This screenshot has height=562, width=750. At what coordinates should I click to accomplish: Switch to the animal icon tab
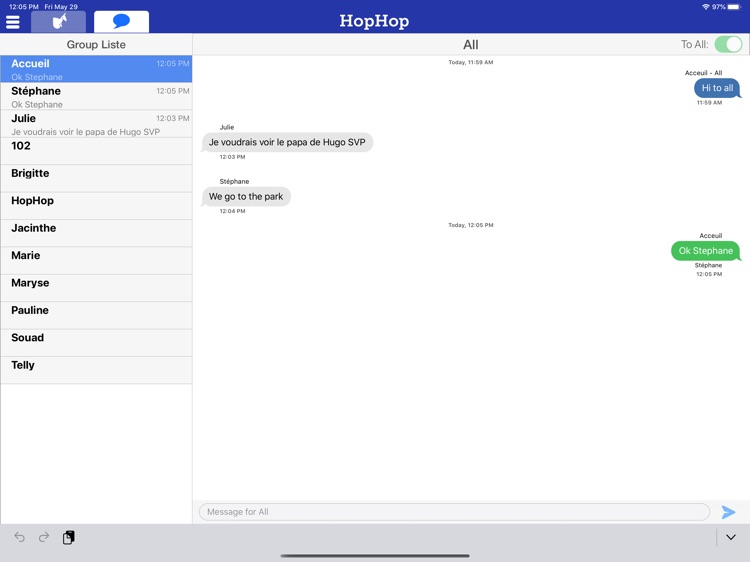[58, 22]
